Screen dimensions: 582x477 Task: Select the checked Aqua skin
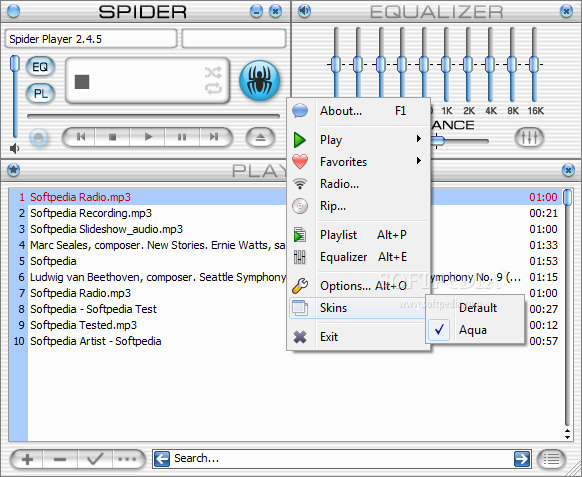pyautogui.click(x=475, y=330)
